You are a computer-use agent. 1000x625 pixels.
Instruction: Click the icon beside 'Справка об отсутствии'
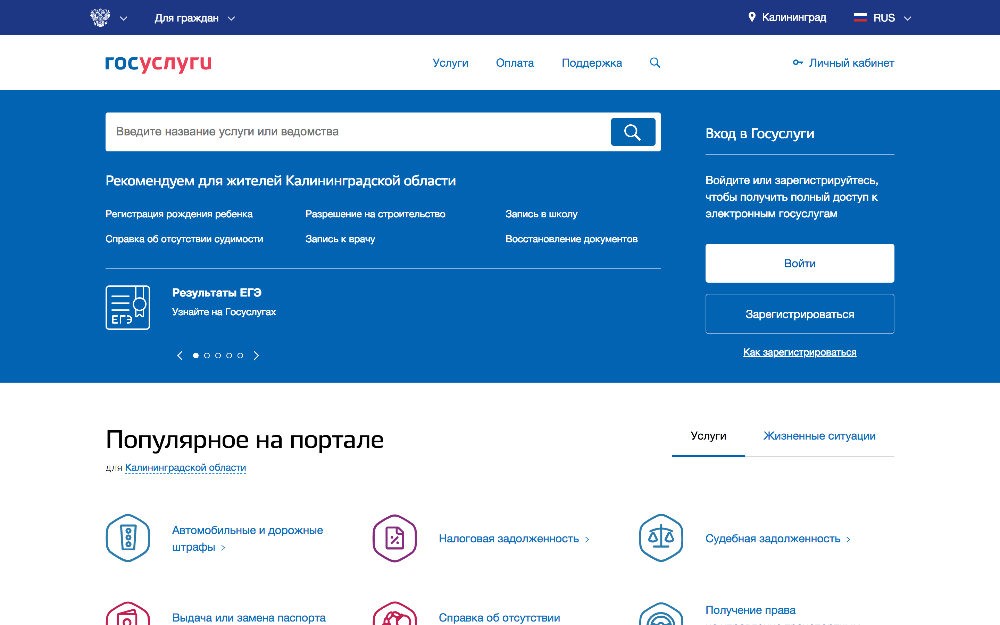point(395,614)
